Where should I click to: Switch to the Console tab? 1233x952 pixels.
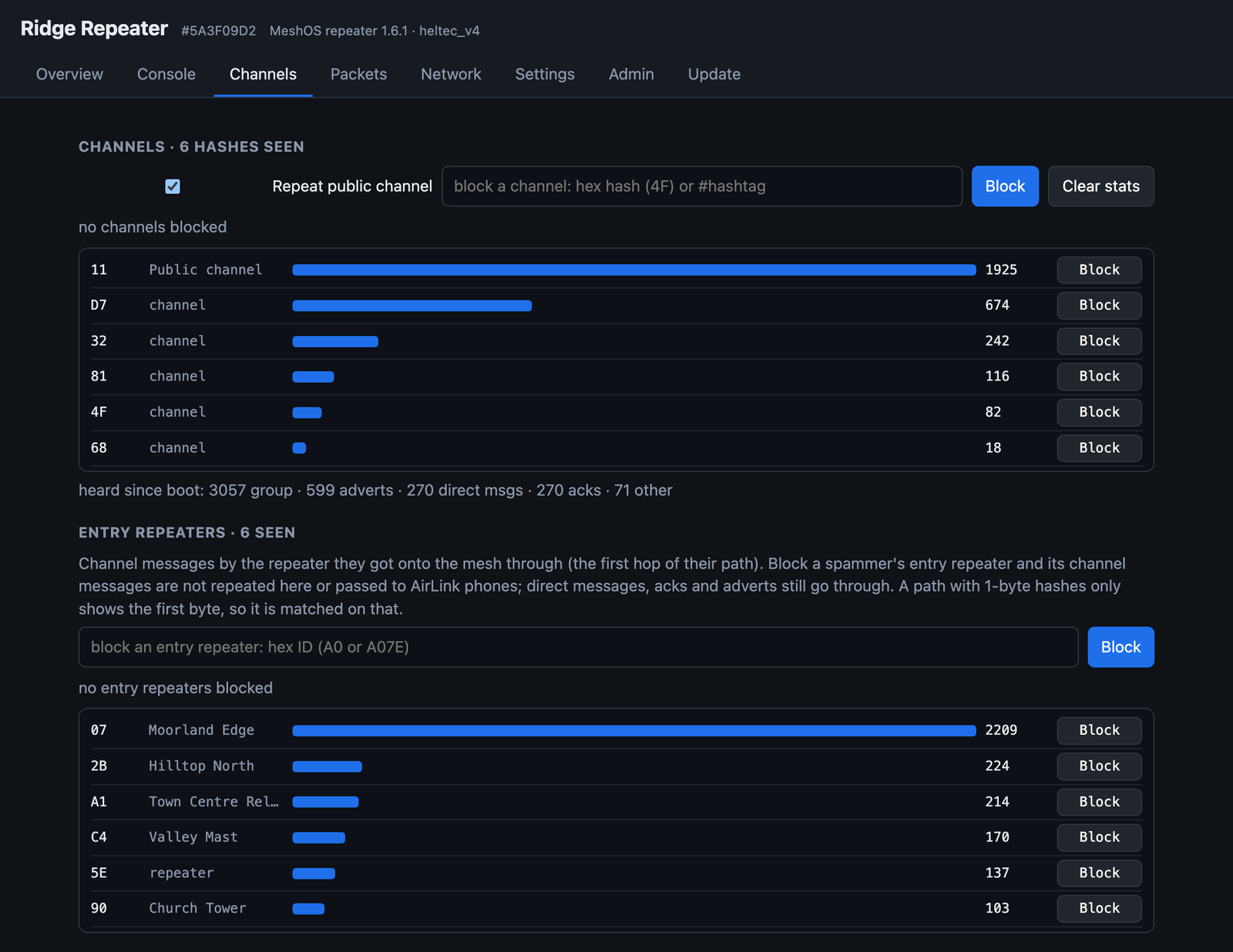click(166, 74)
